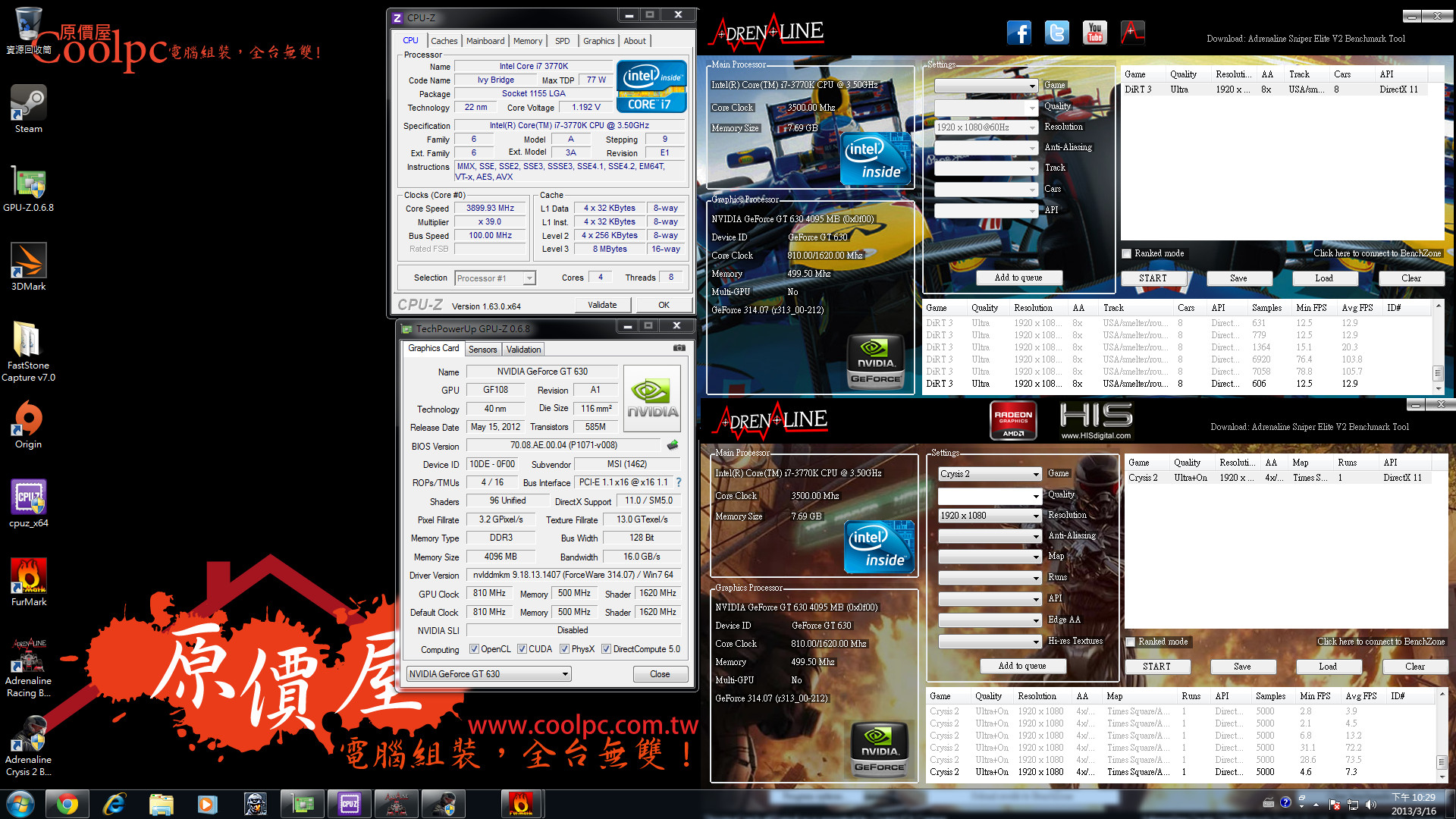Open the cpuz_x64 desktop icon

tap(29, 504)
